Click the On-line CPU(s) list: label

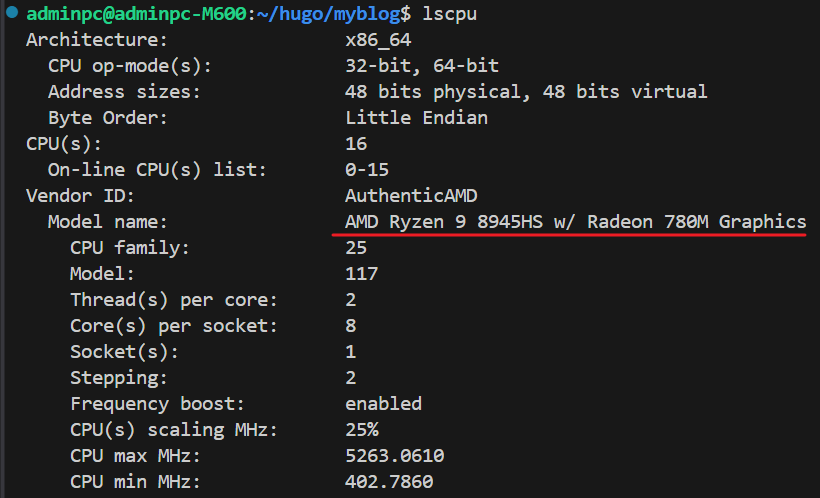(157, 170)
